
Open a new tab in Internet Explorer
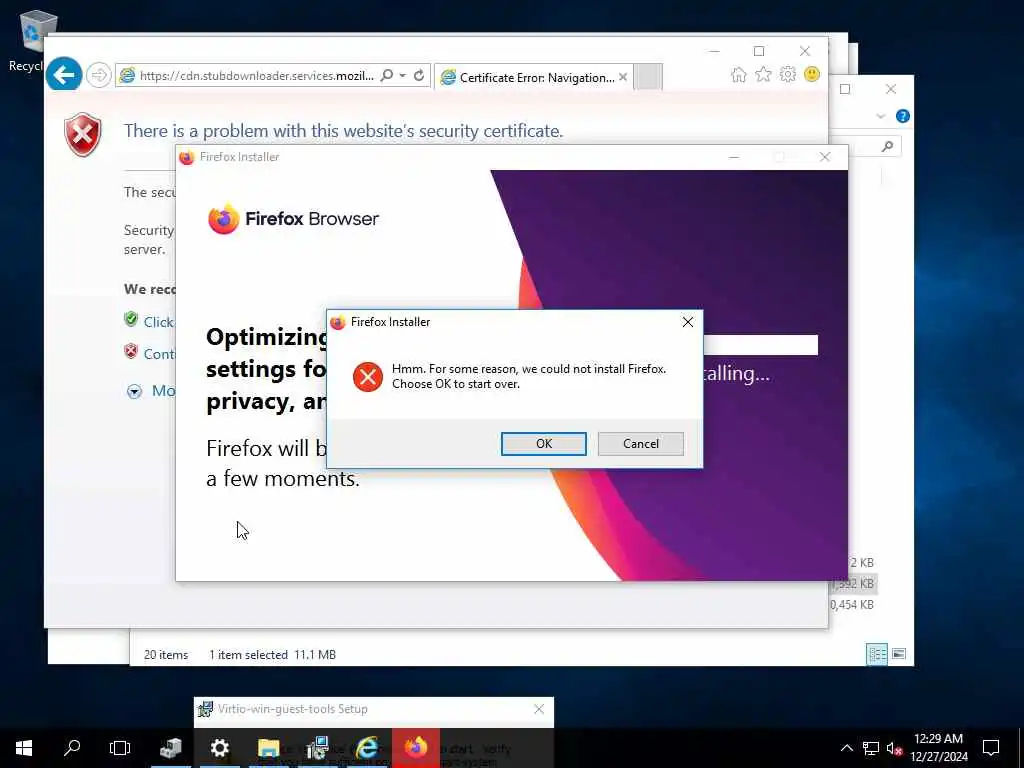pyautogui.click(x=648, y=76)
